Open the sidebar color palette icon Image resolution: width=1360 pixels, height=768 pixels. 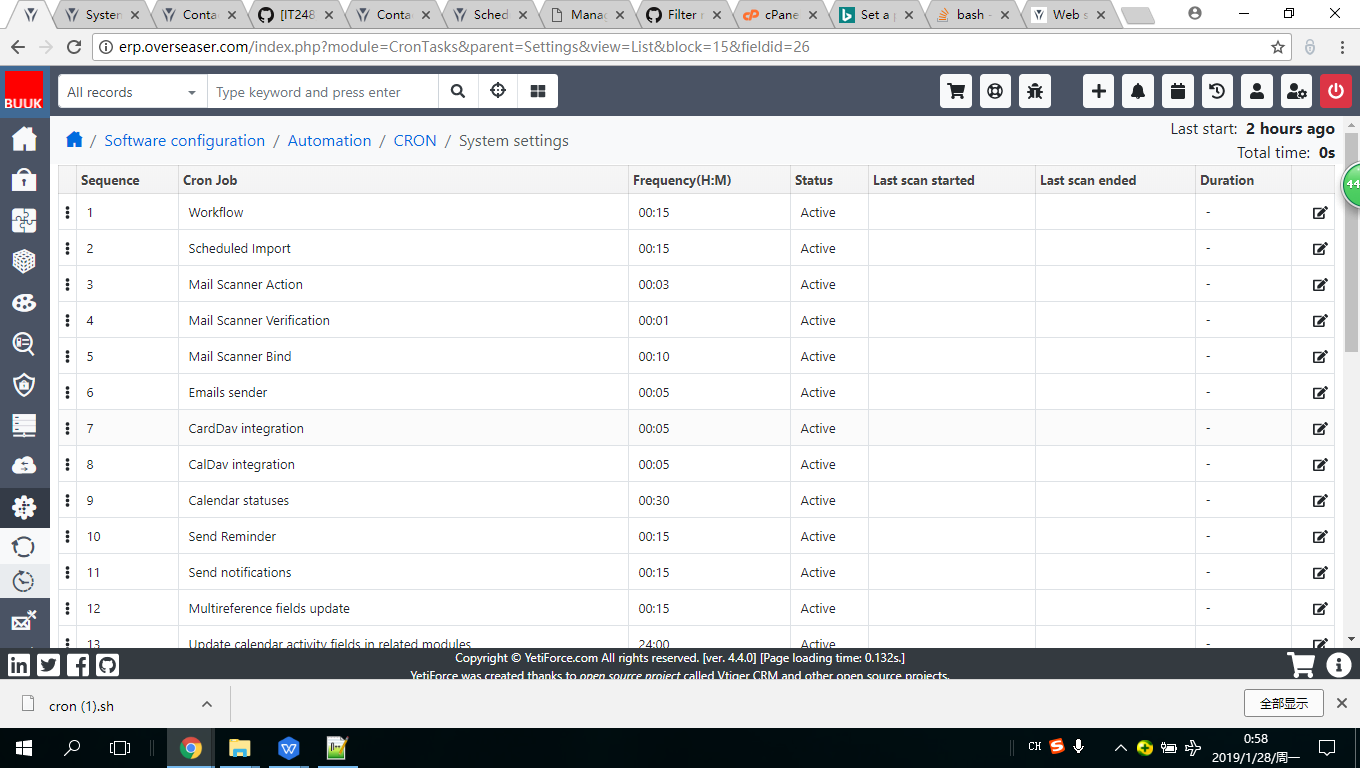(24, 302)
